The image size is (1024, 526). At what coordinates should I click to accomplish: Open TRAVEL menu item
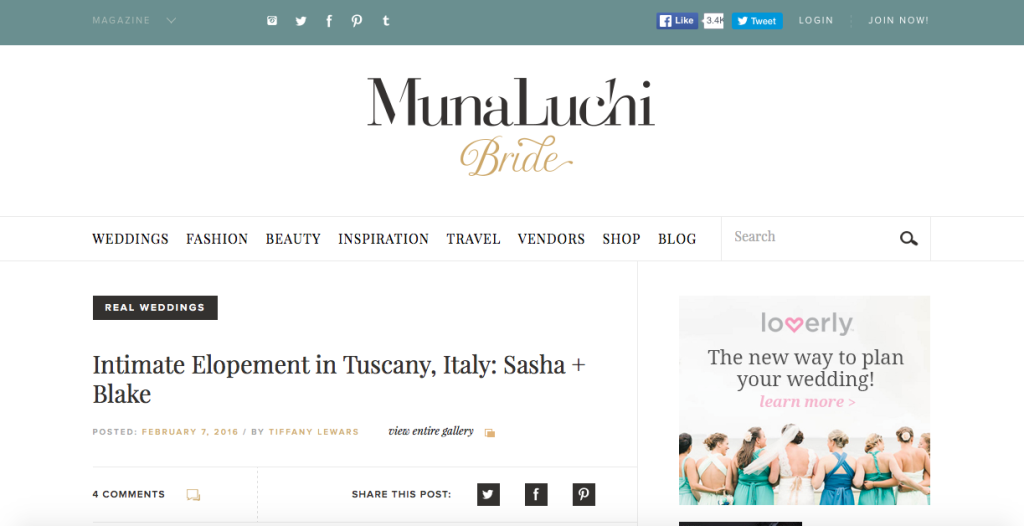pyautogui.click(x=473, y=239)
